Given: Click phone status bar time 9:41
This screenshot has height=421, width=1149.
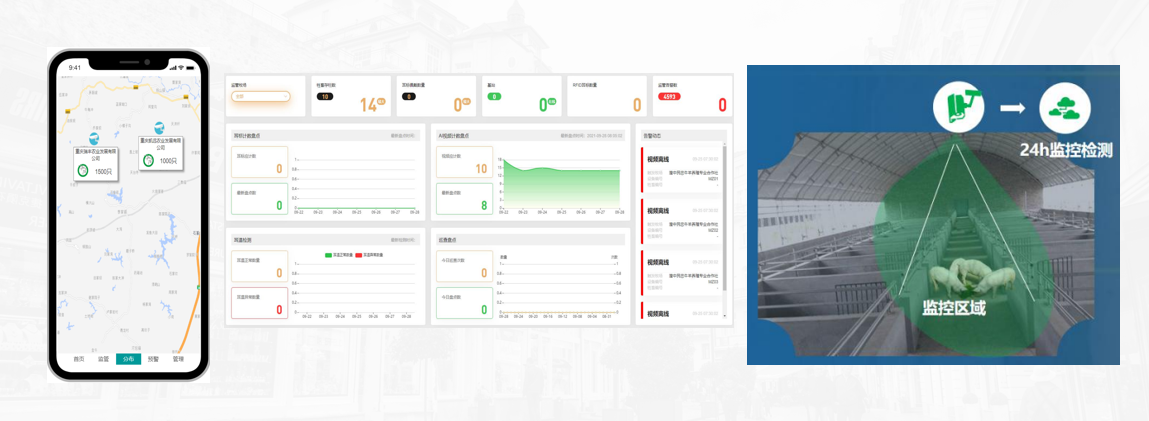Looking at the screenshot, I should [75, 67].
